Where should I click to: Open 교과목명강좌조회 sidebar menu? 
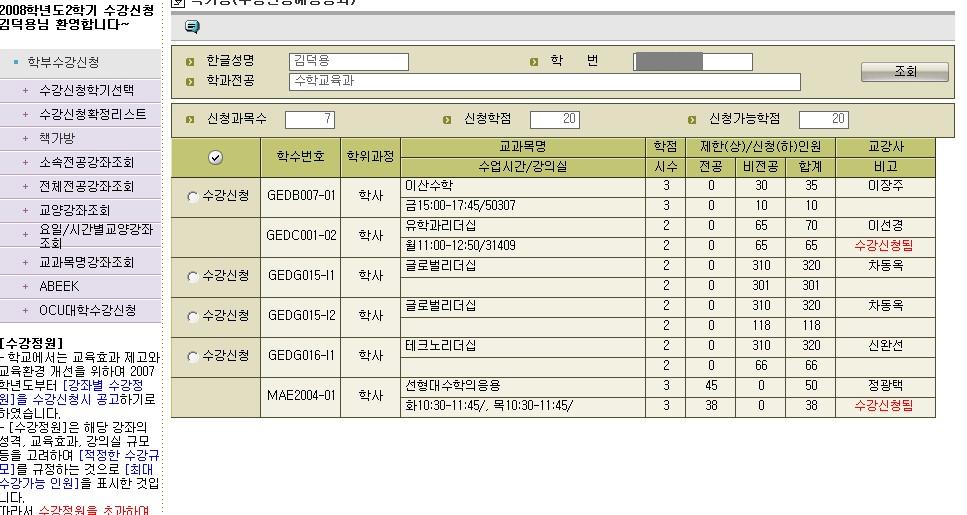click(86, 263)
